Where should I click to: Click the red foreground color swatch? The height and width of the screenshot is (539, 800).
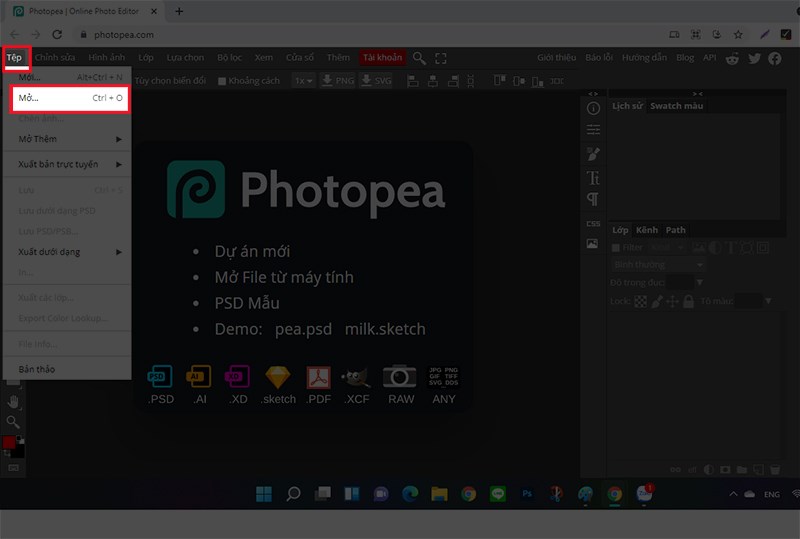[10, 442]
